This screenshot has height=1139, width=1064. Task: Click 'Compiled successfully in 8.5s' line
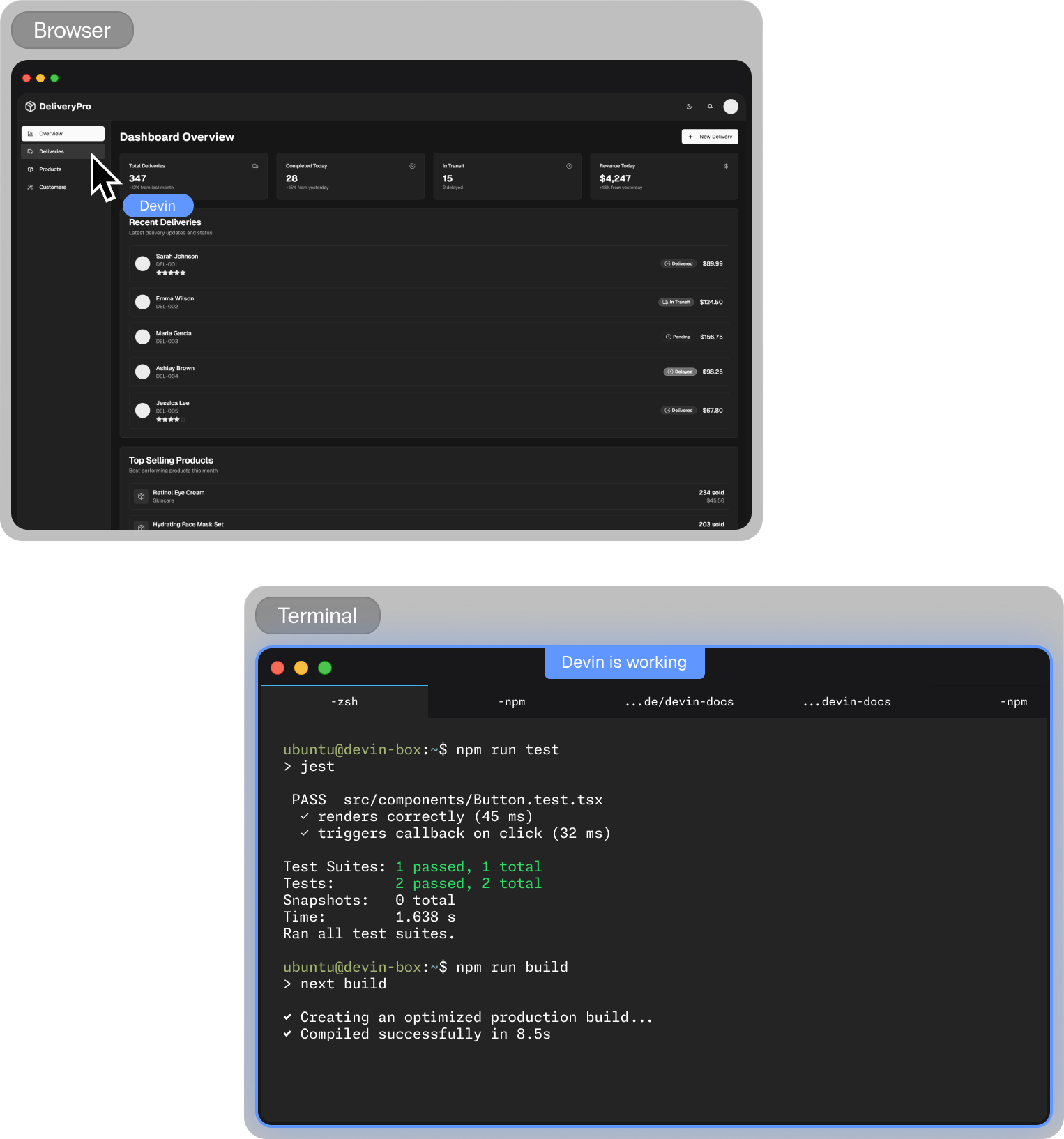click(x=417, y=1034)
